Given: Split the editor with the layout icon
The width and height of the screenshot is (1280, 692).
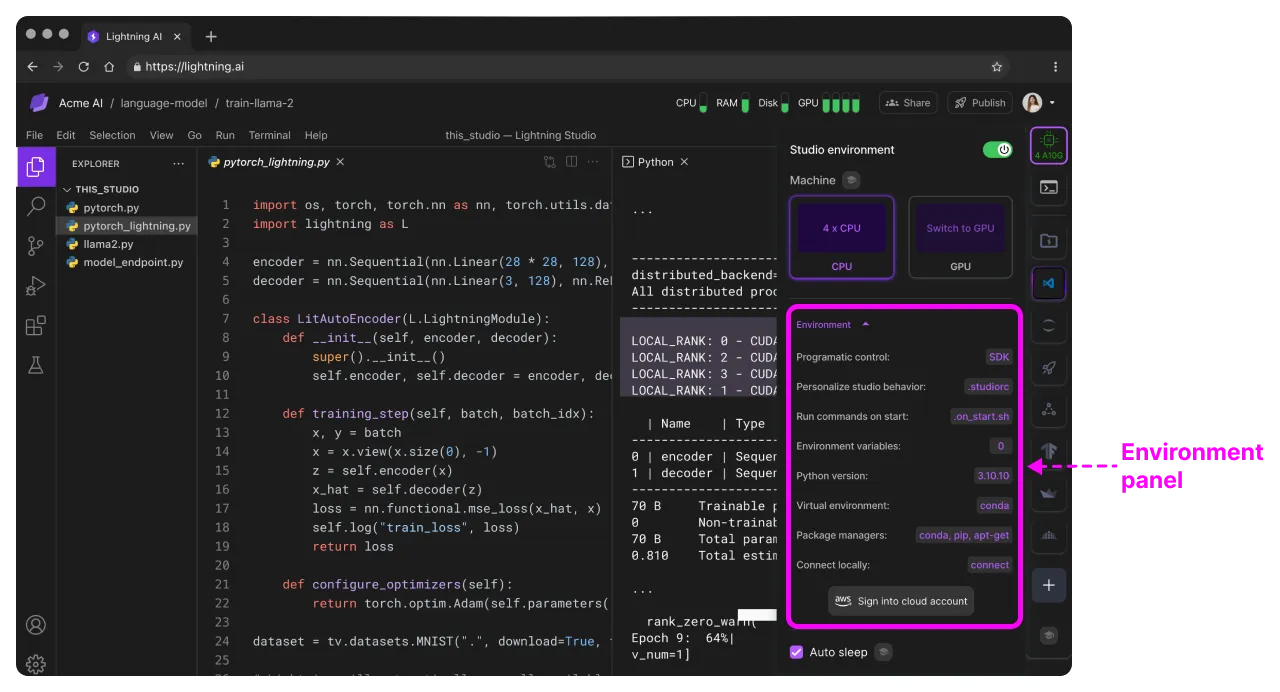Looking at the screenshot, I should coord(572,162).
